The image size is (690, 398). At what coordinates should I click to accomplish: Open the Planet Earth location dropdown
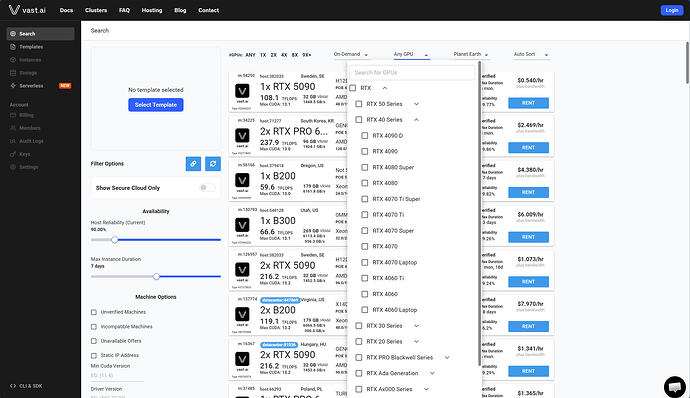pyautogui.click(x=471, y=54)
